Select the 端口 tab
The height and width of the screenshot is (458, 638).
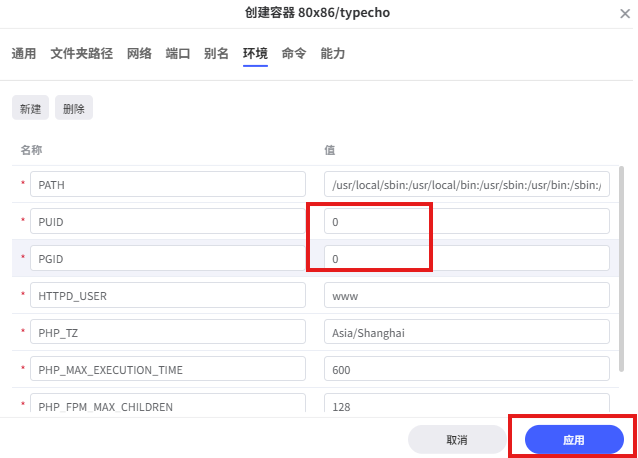coord(178,54)
